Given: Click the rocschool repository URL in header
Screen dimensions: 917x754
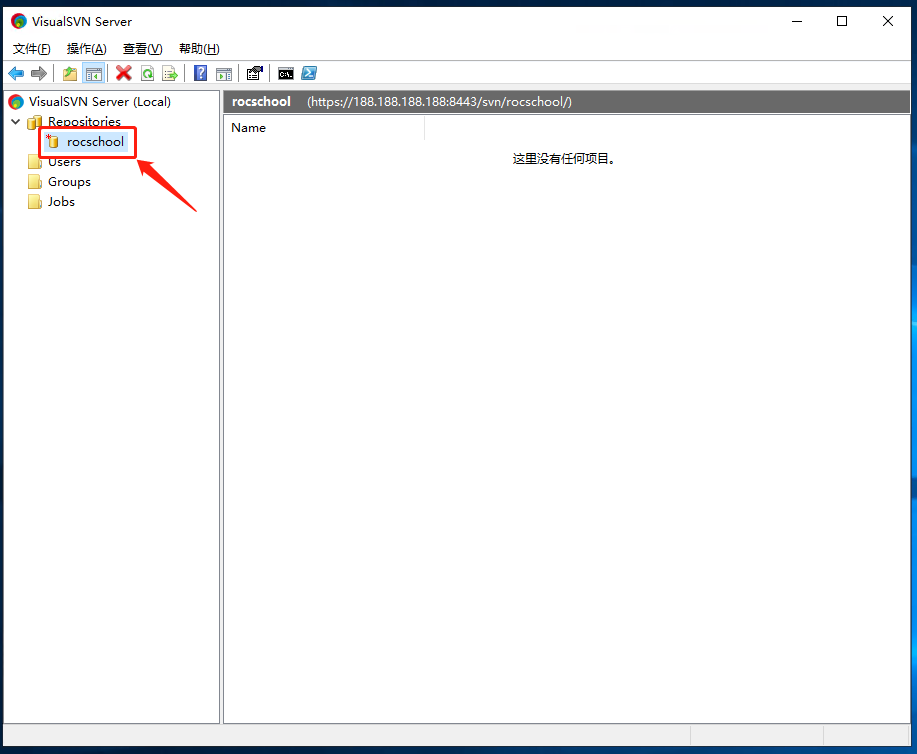Looking at the screenshot, I should (x=439, y=102).
